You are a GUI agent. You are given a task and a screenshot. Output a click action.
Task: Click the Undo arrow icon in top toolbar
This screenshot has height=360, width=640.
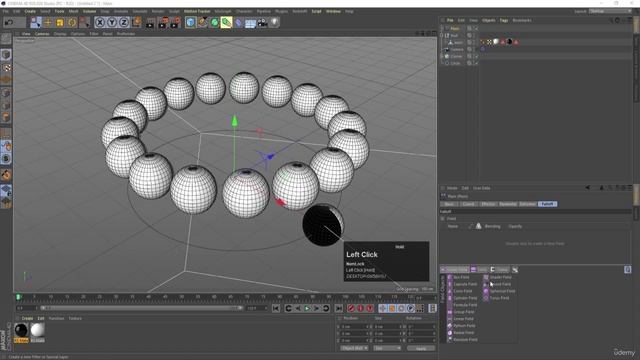pos(9,22)
